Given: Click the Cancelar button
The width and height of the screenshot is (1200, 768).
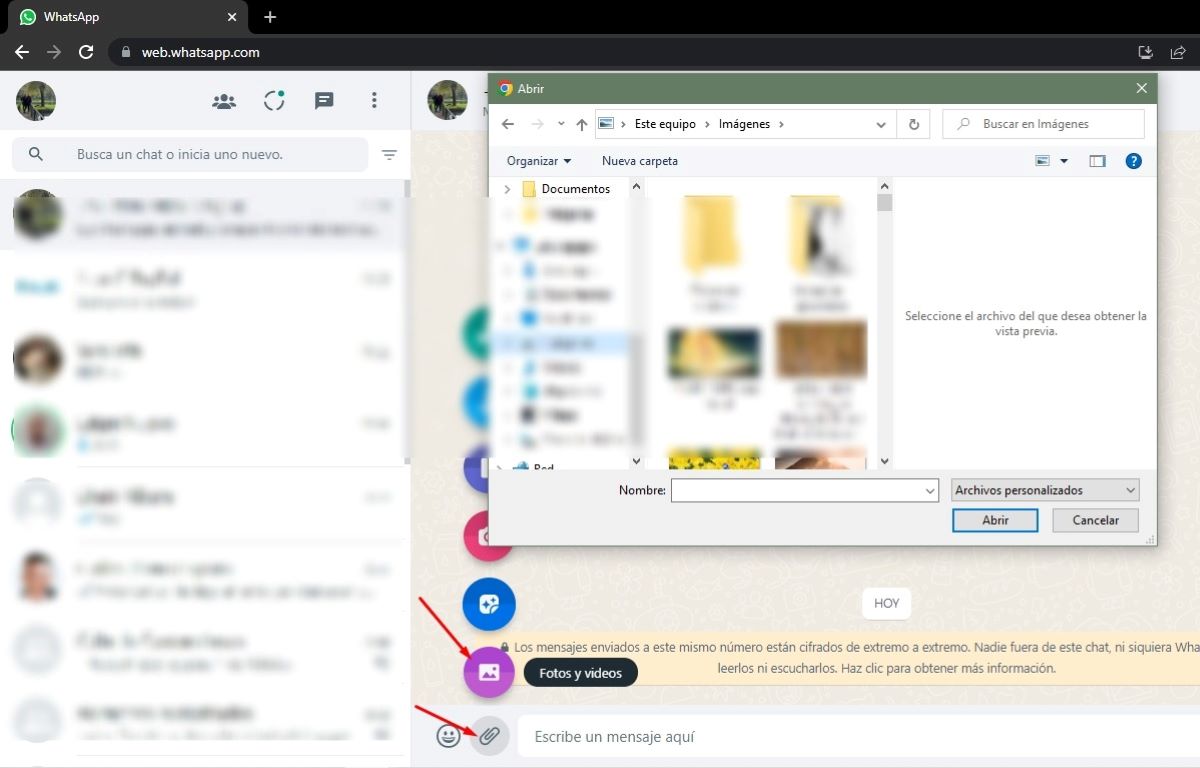Looking at the screenshot, I should click(x=1096, y=520).
